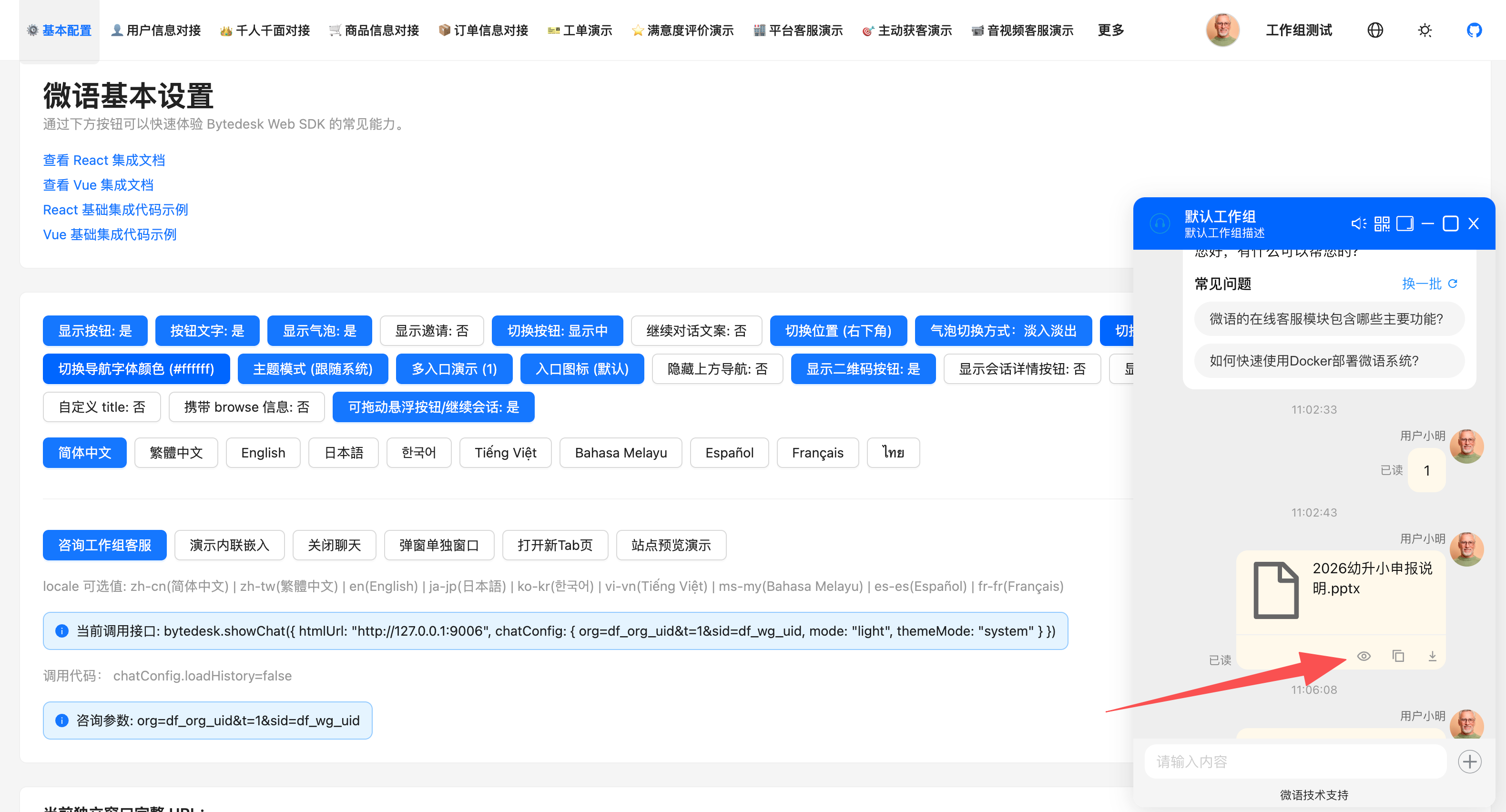Switch to 满意度评价演示 tab
The width and height of the screenshot is (1506, 812).
pyautogui.click(x=683, y=30)
